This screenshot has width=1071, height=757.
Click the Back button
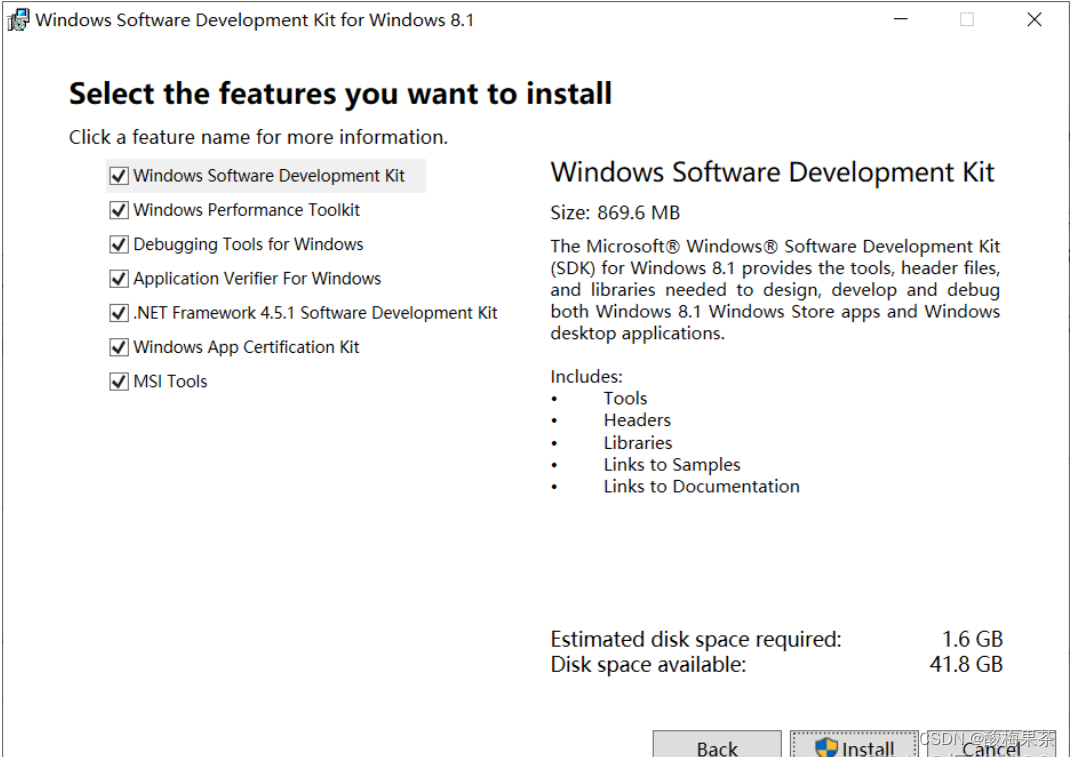tap(717, 744)
